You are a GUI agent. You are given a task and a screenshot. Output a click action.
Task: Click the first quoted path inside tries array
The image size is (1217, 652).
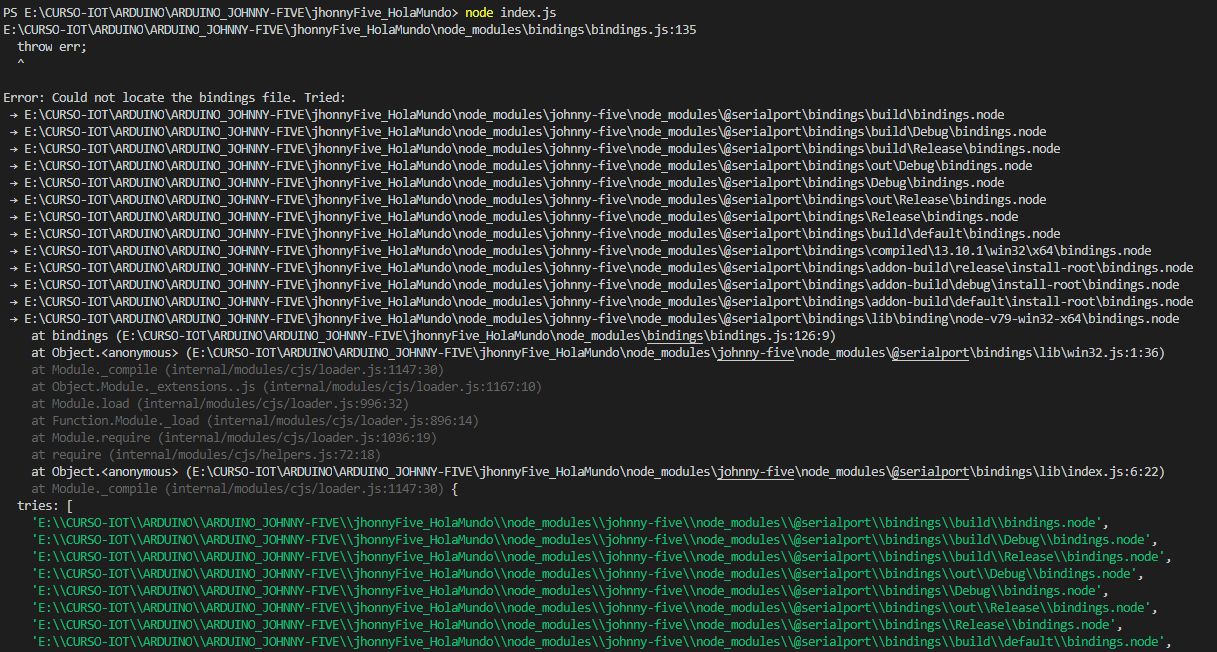[600, 521]
